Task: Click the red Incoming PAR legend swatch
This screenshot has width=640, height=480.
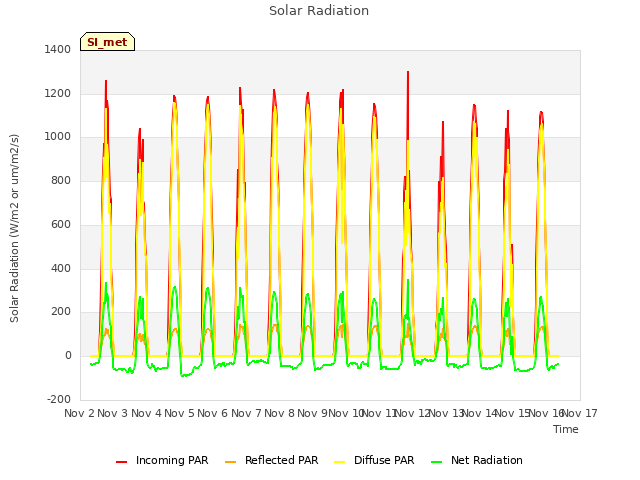Action: coord(121,462)
